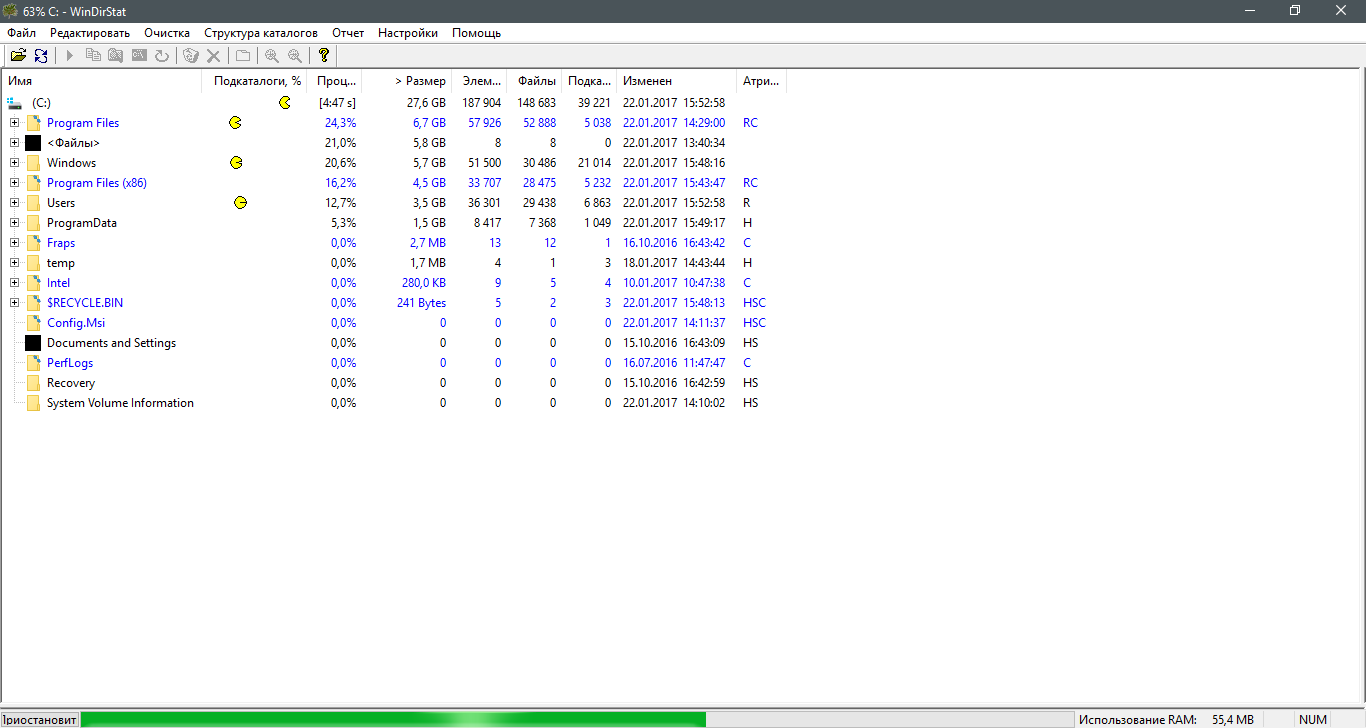
Task: Click the Zoom out magnifier icon
Action: click(294, 56)
